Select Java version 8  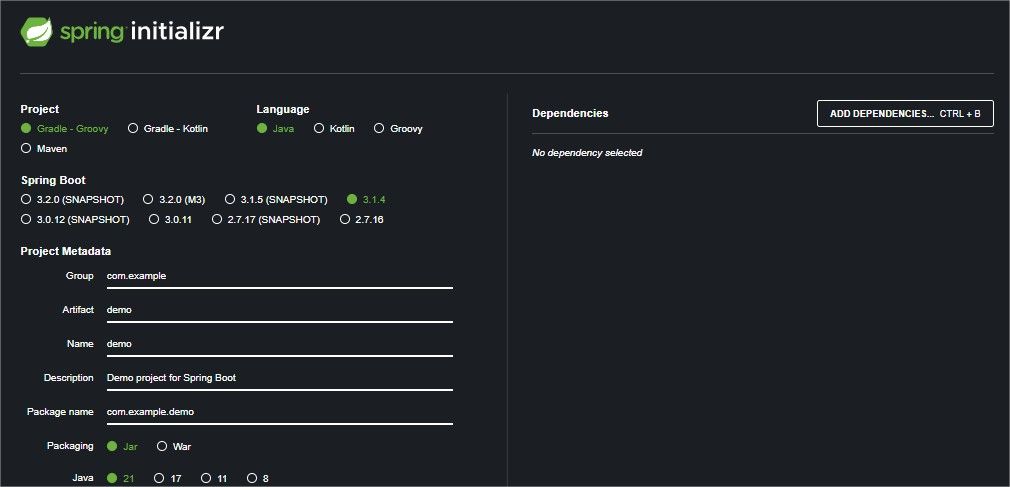point(258,478)
